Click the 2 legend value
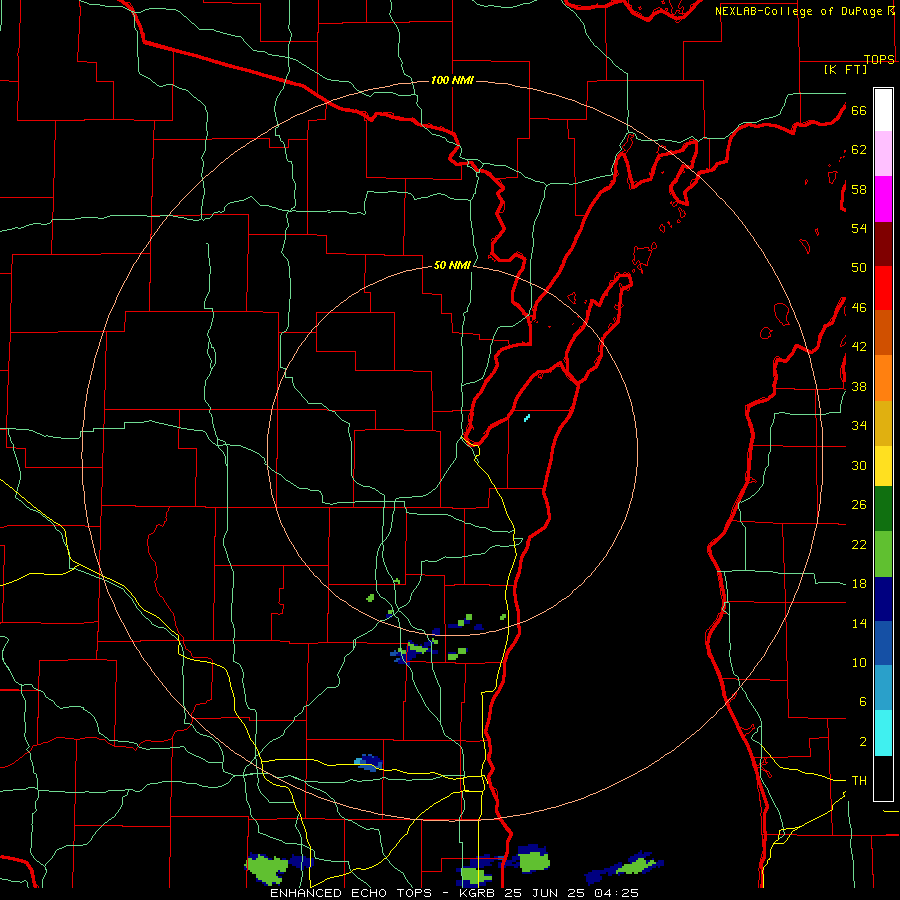This screenshot has width=900, height=900. coord(863,742)
